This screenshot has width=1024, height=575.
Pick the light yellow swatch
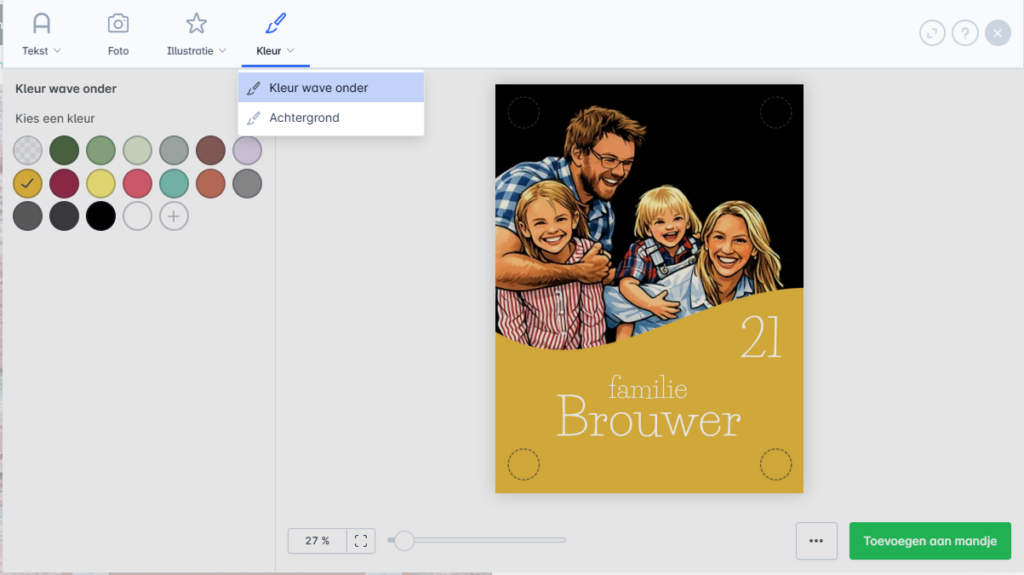click(101, 184)
